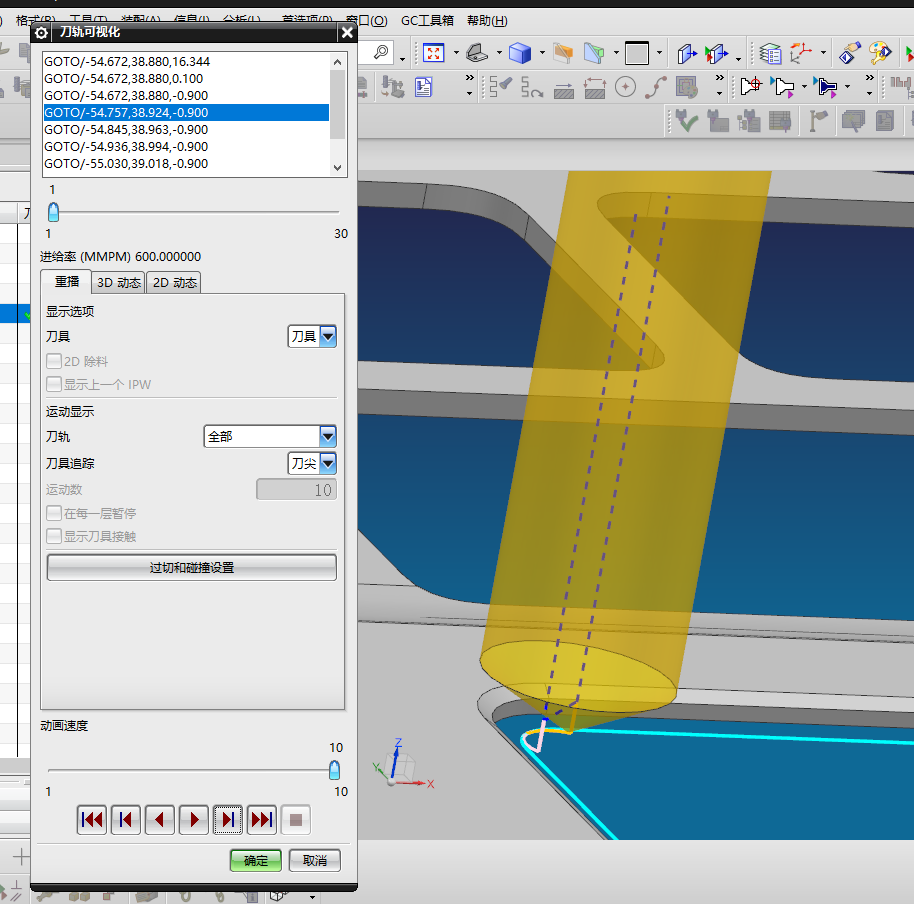Image resolution: width=914 pixels, height=904 pixels.
Task: Check the 显示刀具接触 option
Action: click(54, 537)
